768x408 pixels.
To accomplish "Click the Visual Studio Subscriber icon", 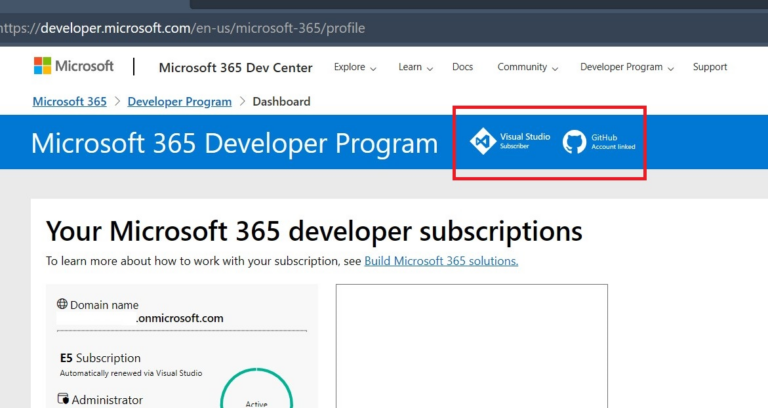I will 482,141.
